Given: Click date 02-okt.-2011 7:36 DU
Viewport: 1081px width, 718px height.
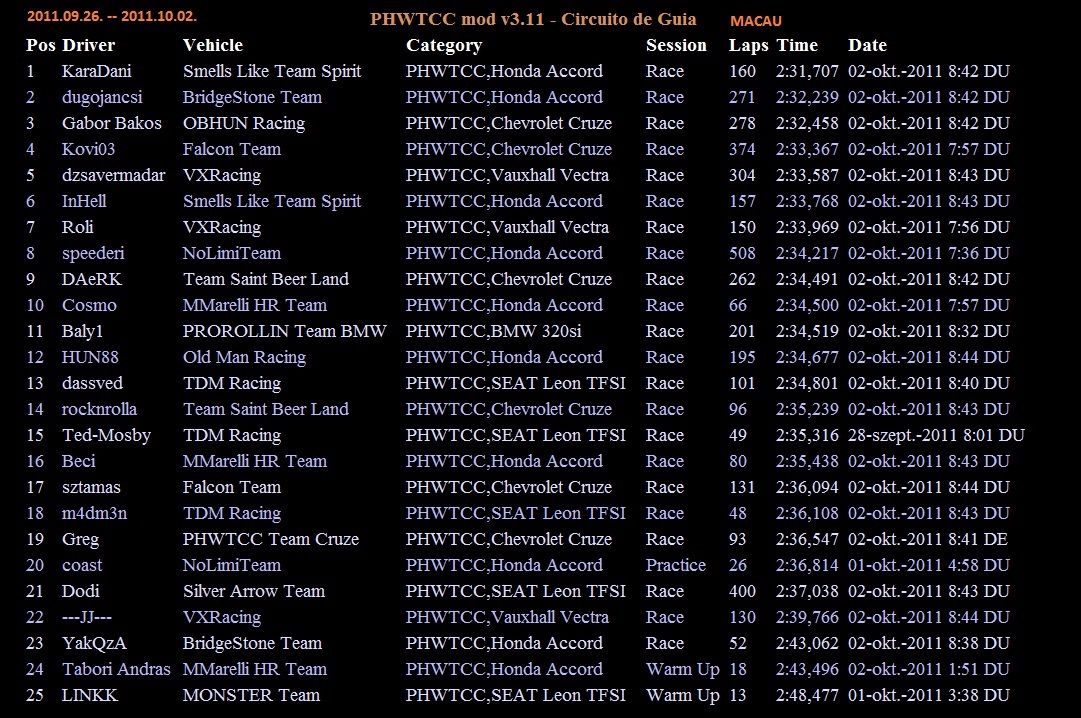Looking at the screenshot, I should tap(929, 254).
